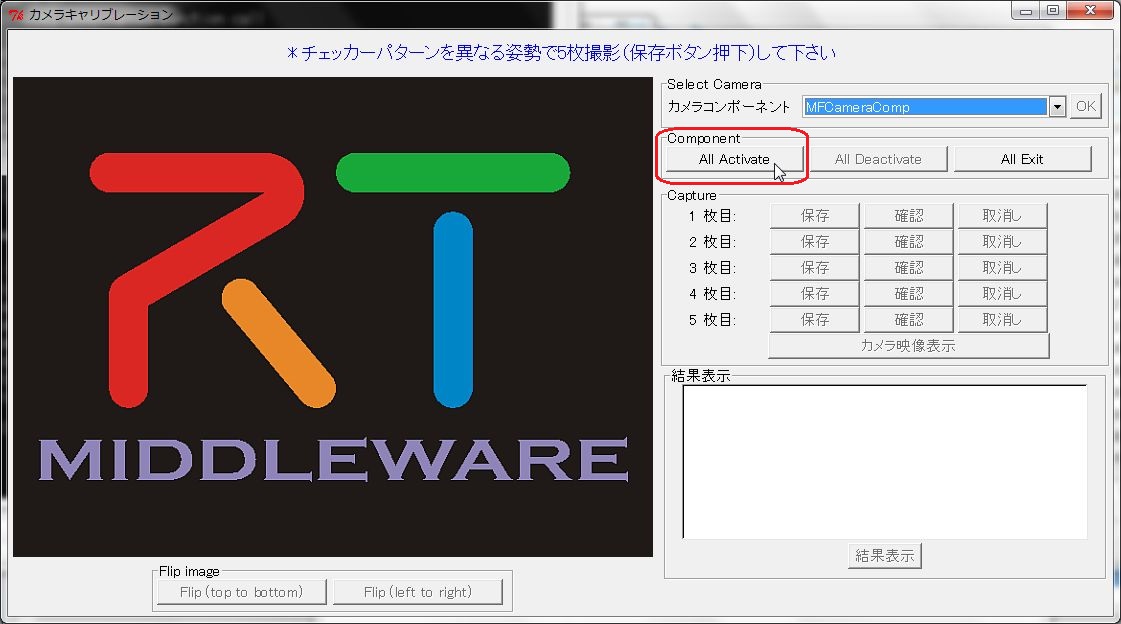Screen dimensions: 1121x624
Task: Cancel the 1st capture with 取消し
Action: [x=1002, y=215]
